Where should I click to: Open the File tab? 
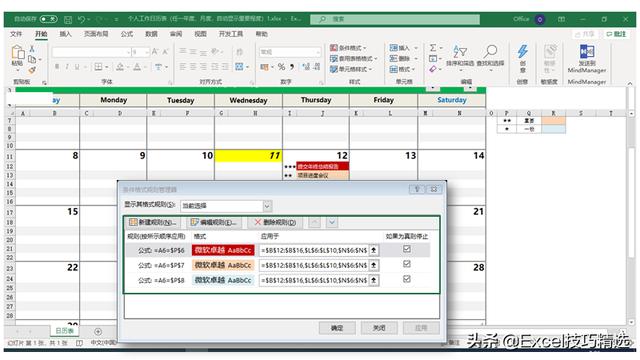pos(16,34)
